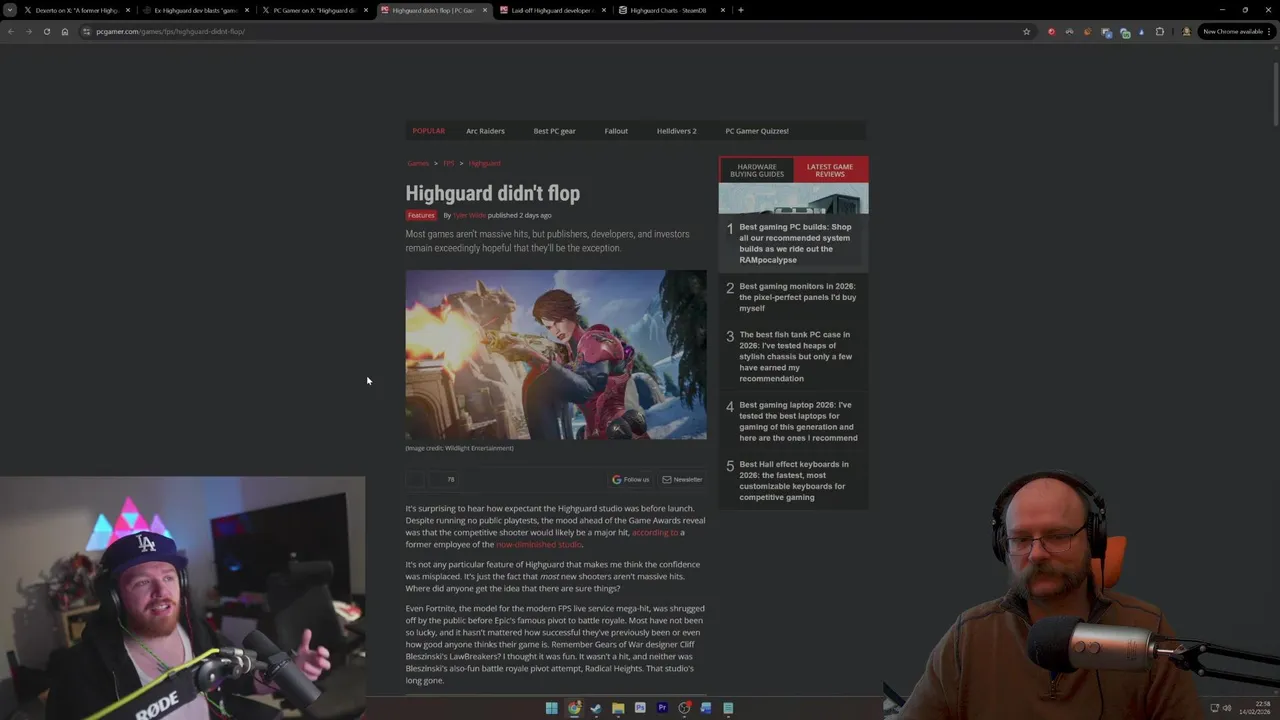Click the Follow us button
The height and width of the screenshot is (720, 1280).
(x=631, y=480)
